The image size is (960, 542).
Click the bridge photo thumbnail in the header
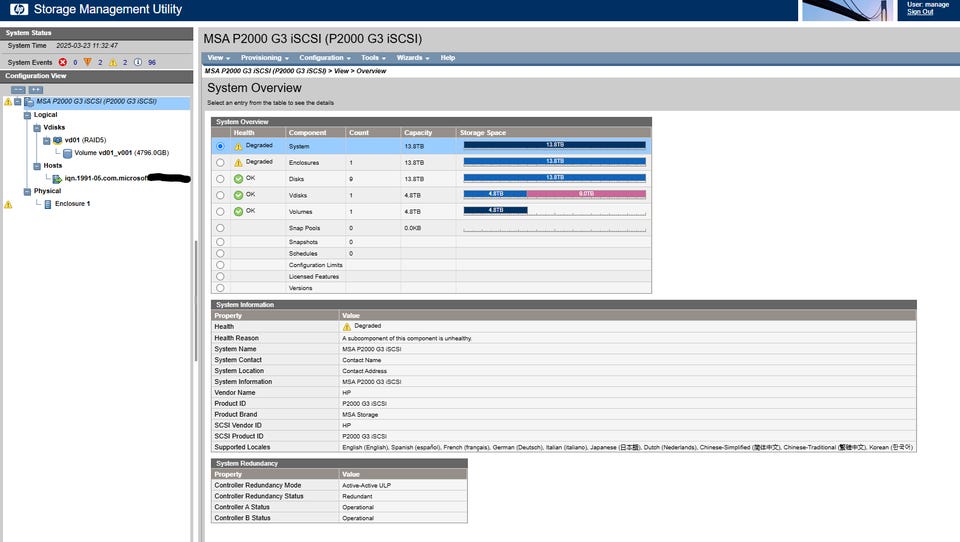pyautogui.click(x=847, y=10)
